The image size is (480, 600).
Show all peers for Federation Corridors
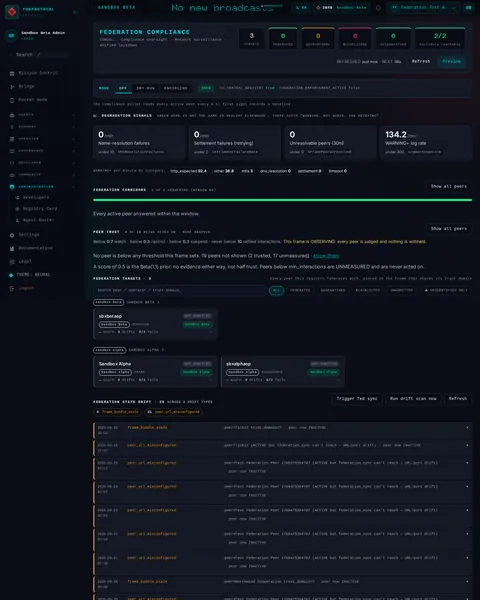pyautogui.click(x=449, y=186)
